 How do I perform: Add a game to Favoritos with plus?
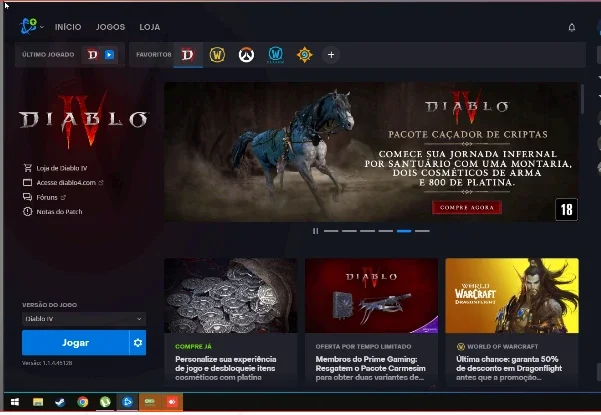pyautogui.click(x=331, y=55)
